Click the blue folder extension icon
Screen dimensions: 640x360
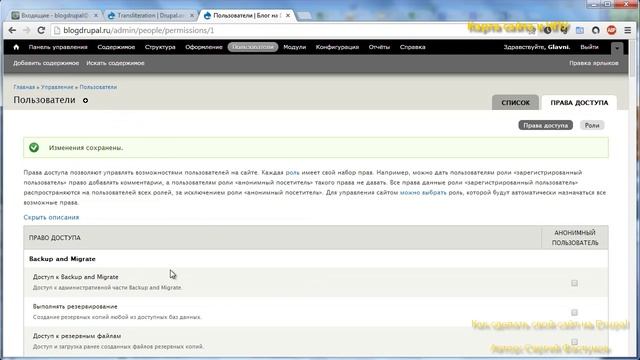click(x=580, y=30)
